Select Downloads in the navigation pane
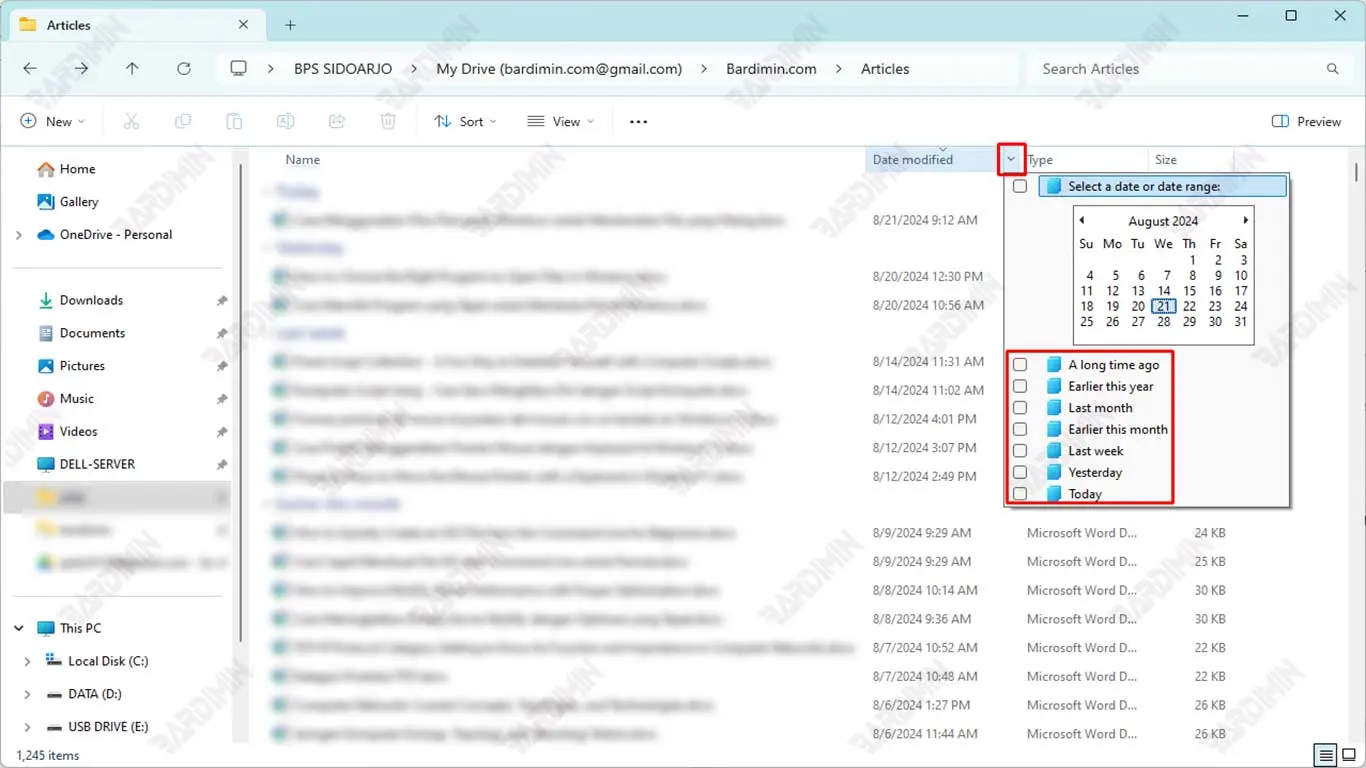The width and height of the screenshot is (1366, 768). click(x=90, y=300)
